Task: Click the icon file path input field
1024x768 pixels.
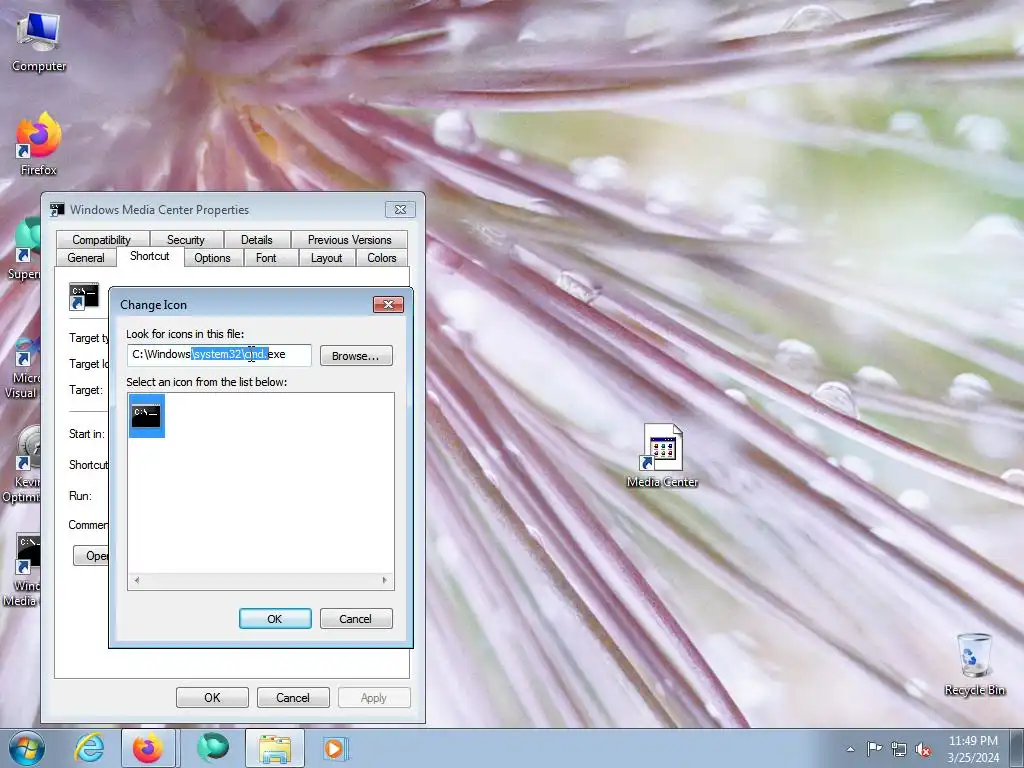Action: point(219,355)
